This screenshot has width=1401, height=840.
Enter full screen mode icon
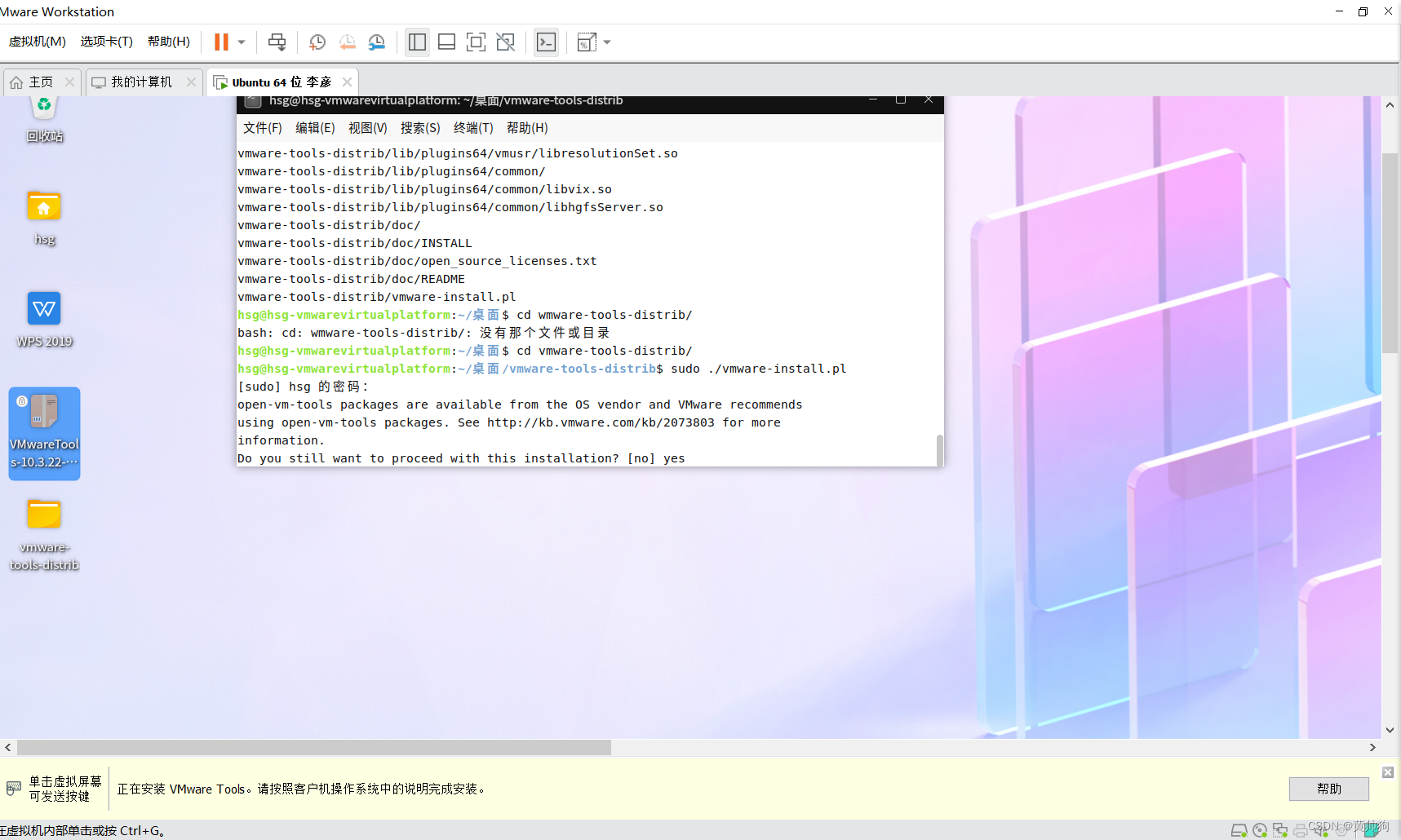(x=476, y=42)
